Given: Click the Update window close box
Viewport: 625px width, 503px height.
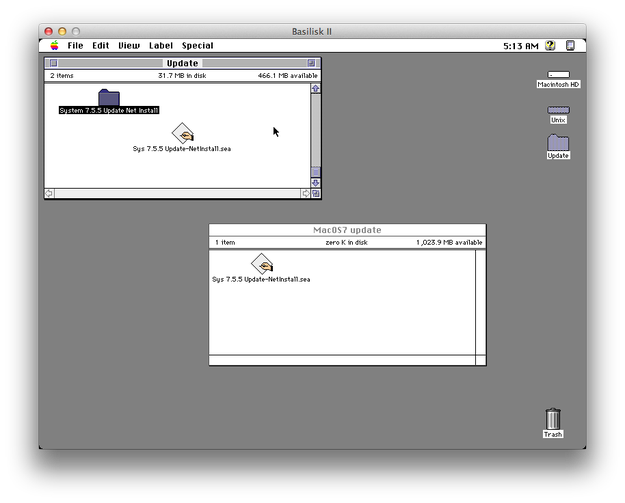Looking at the screenshot, I should tap(53, 63).
